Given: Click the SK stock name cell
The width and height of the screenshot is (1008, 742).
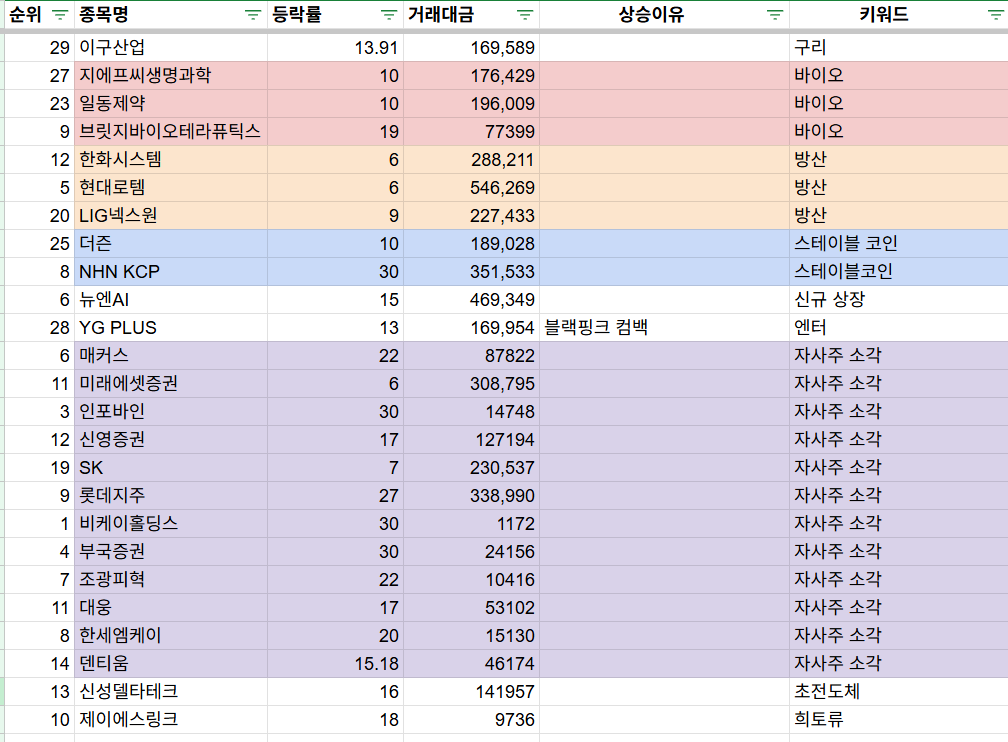Looking at the screenshot, I should [171, 467].
